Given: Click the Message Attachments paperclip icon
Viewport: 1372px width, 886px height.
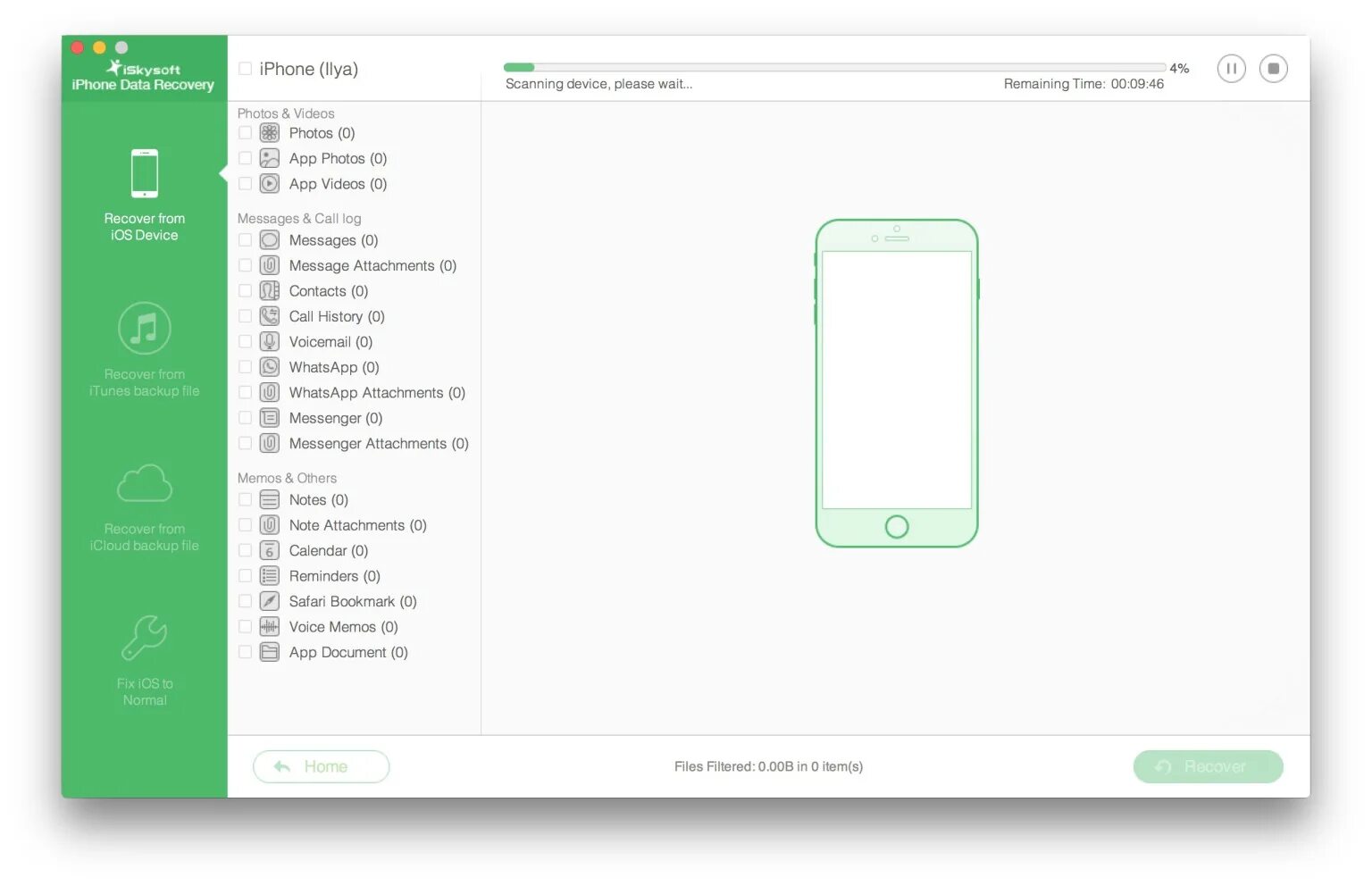Looking at the screenshot, I should pyautogui.click(x=270, y=266).
